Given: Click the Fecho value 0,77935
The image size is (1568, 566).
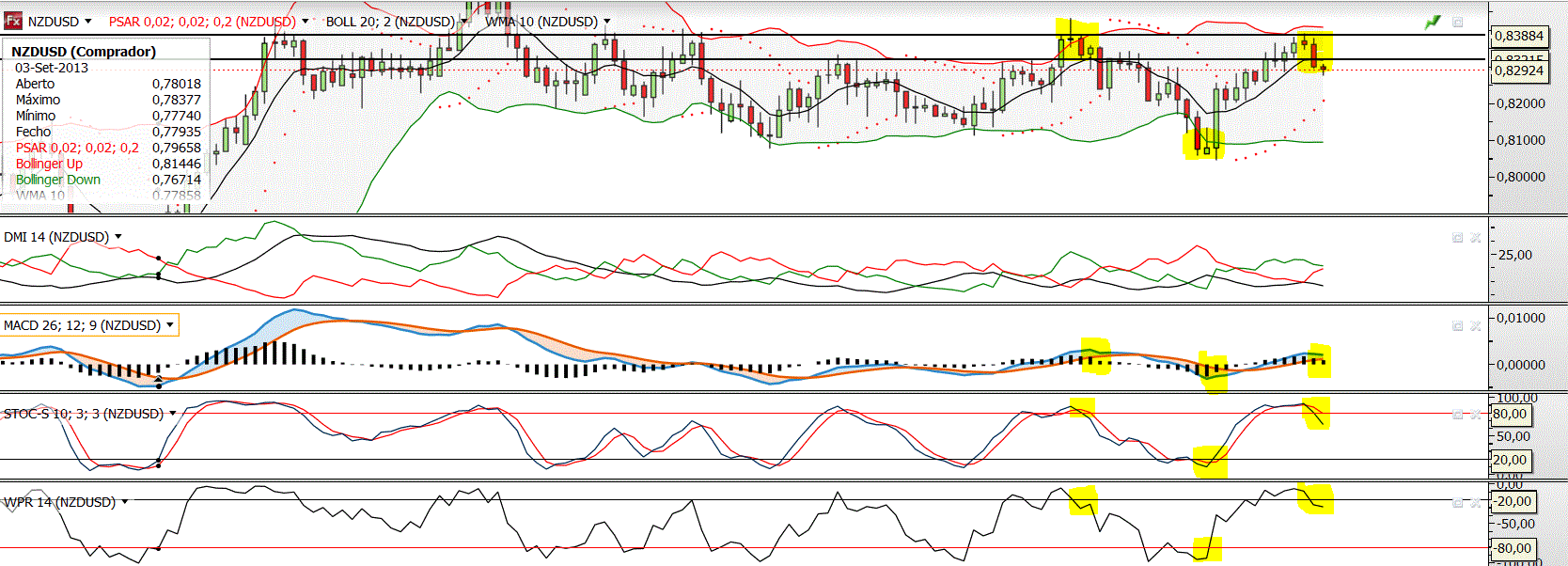Looking at the screenshot, I should [177, 132].
